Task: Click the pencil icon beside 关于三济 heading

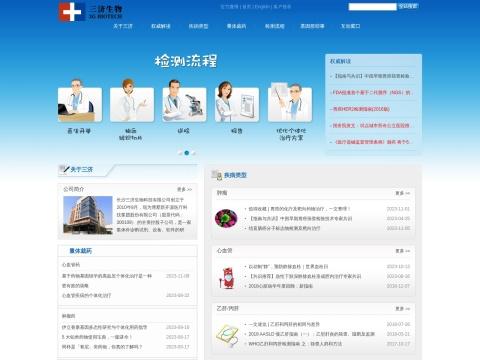Action: tap(64, 169)
